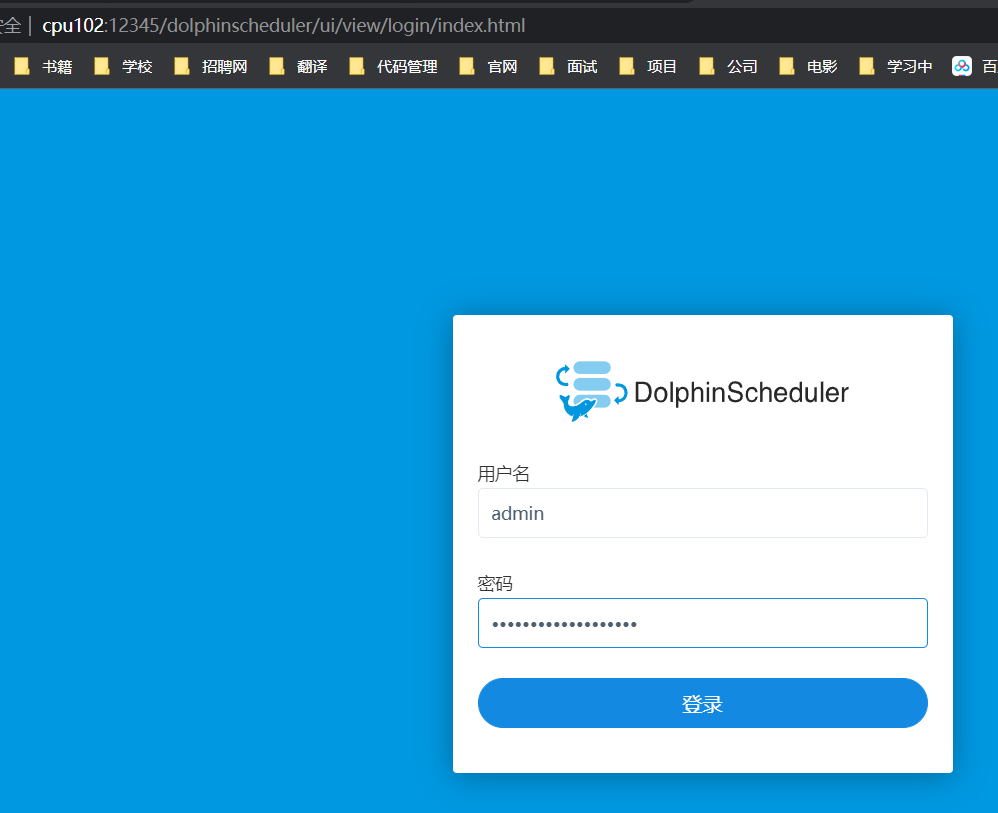Click the 密码 label text

coord(495,583)
